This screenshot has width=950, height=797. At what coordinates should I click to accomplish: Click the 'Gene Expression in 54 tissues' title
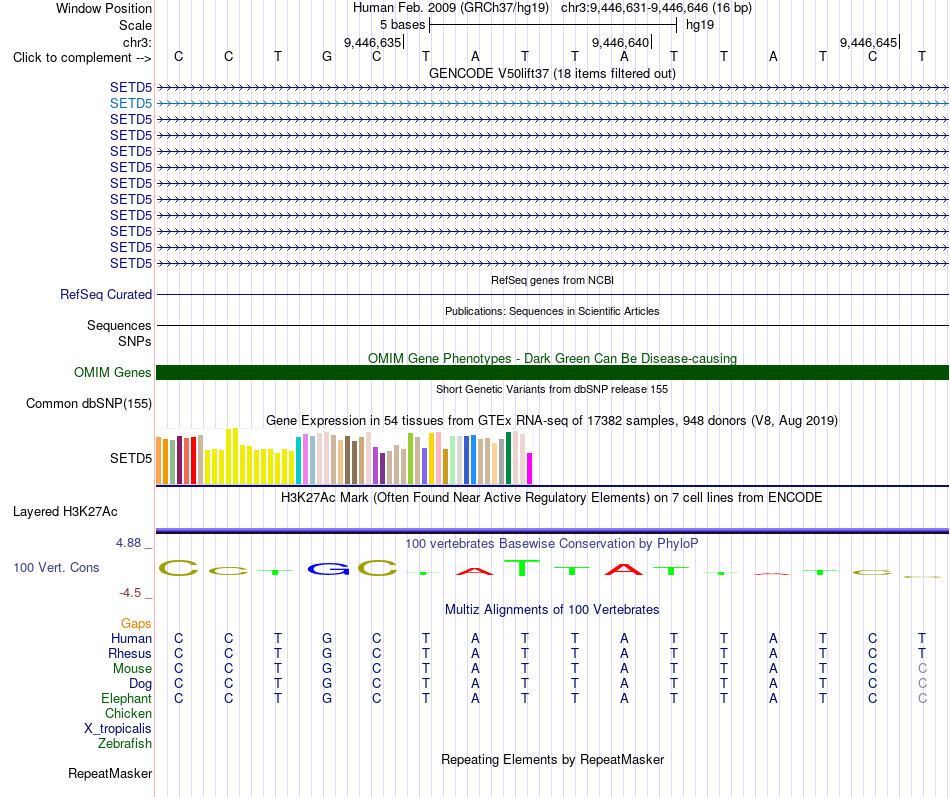[552, 421]
